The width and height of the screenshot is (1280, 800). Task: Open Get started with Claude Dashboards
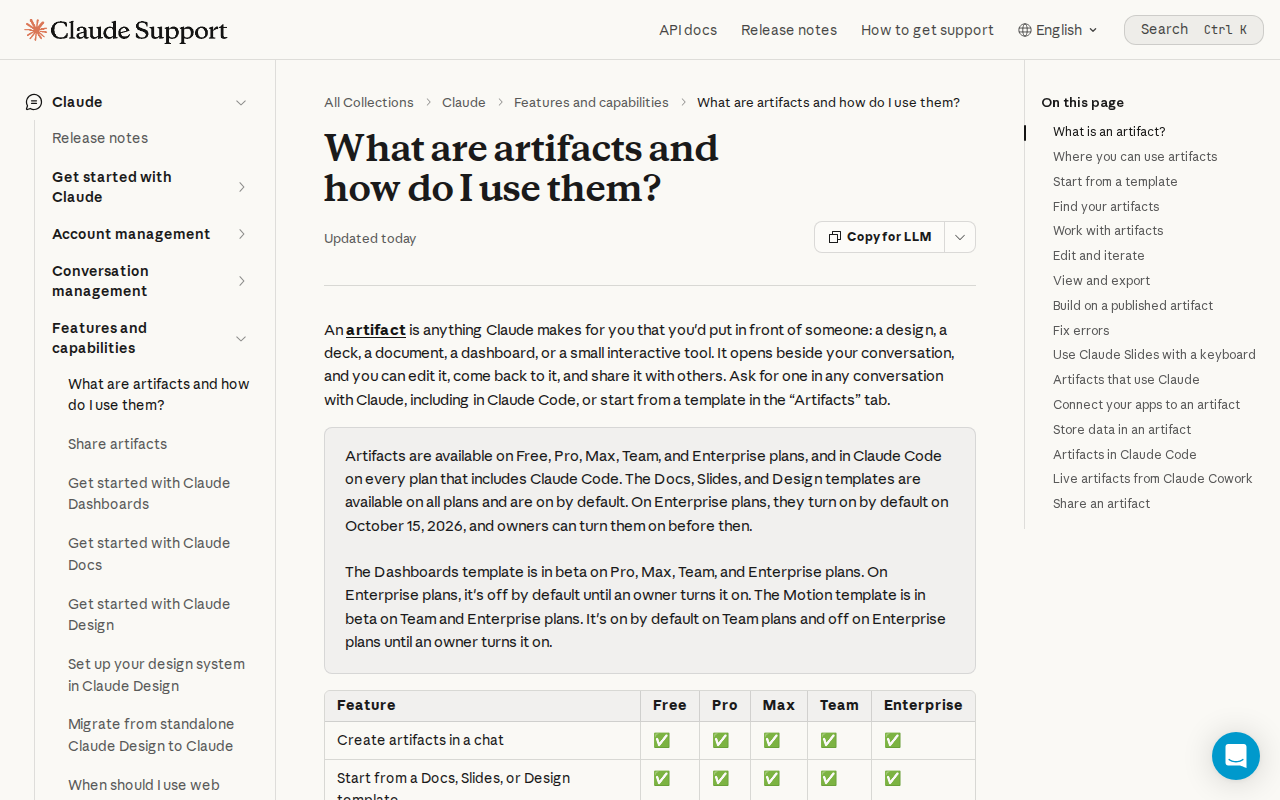pyautogui.click(x=149, y=493)
